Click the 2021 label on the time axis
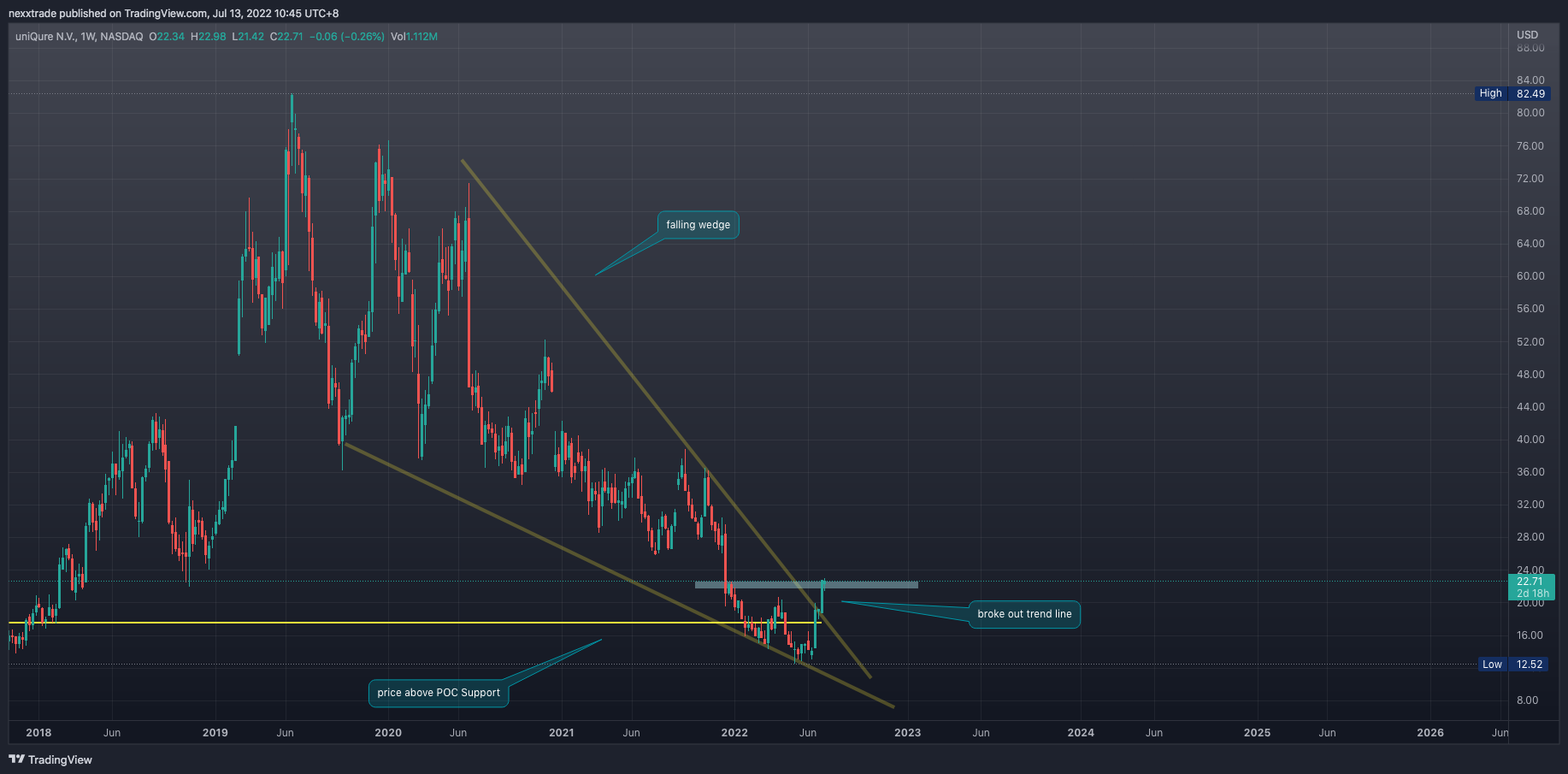The height and width of the screenshot is (774, 1568). tap(561, 732)
